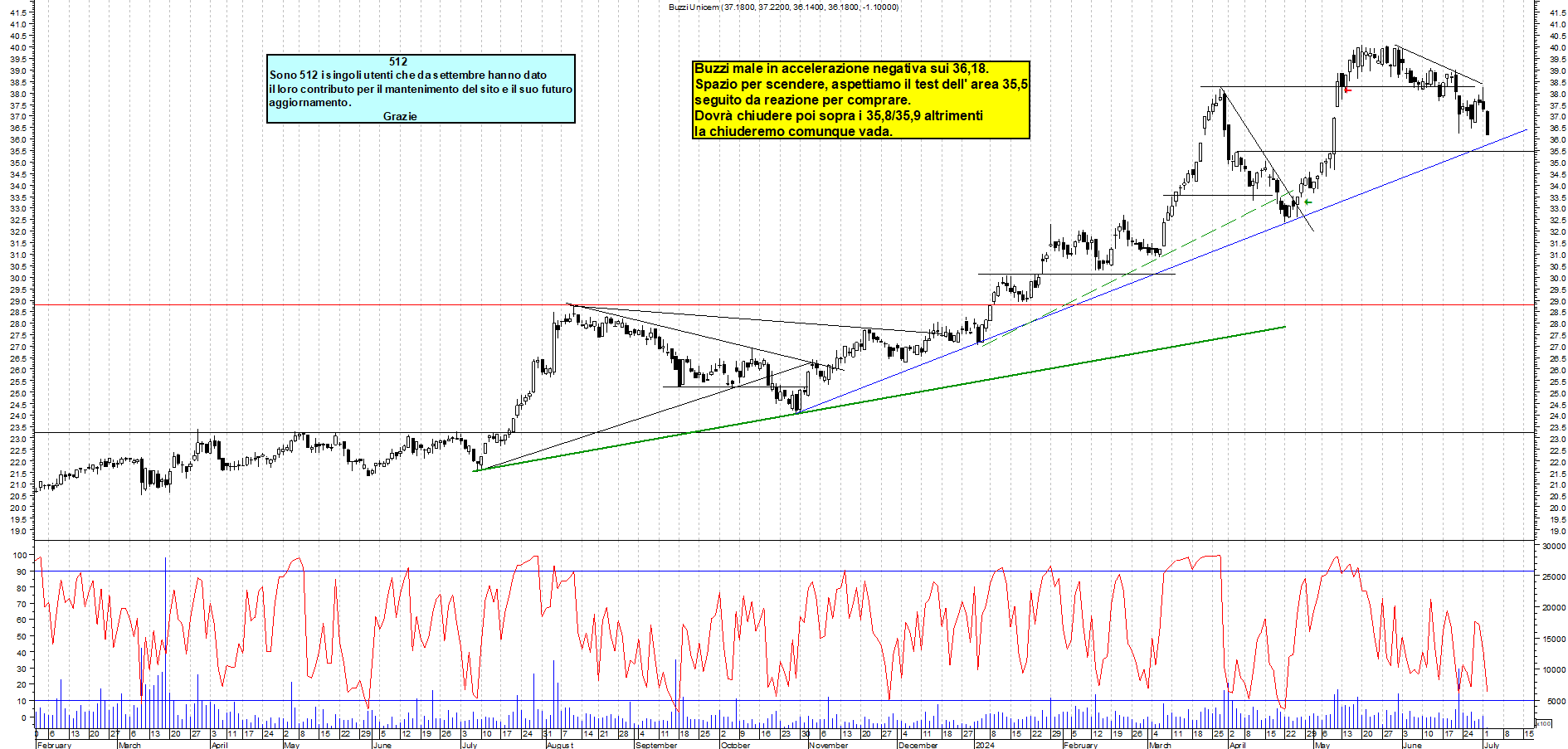
Task: Click the small red arrow marker on price chart
Action: (1347, 90)
